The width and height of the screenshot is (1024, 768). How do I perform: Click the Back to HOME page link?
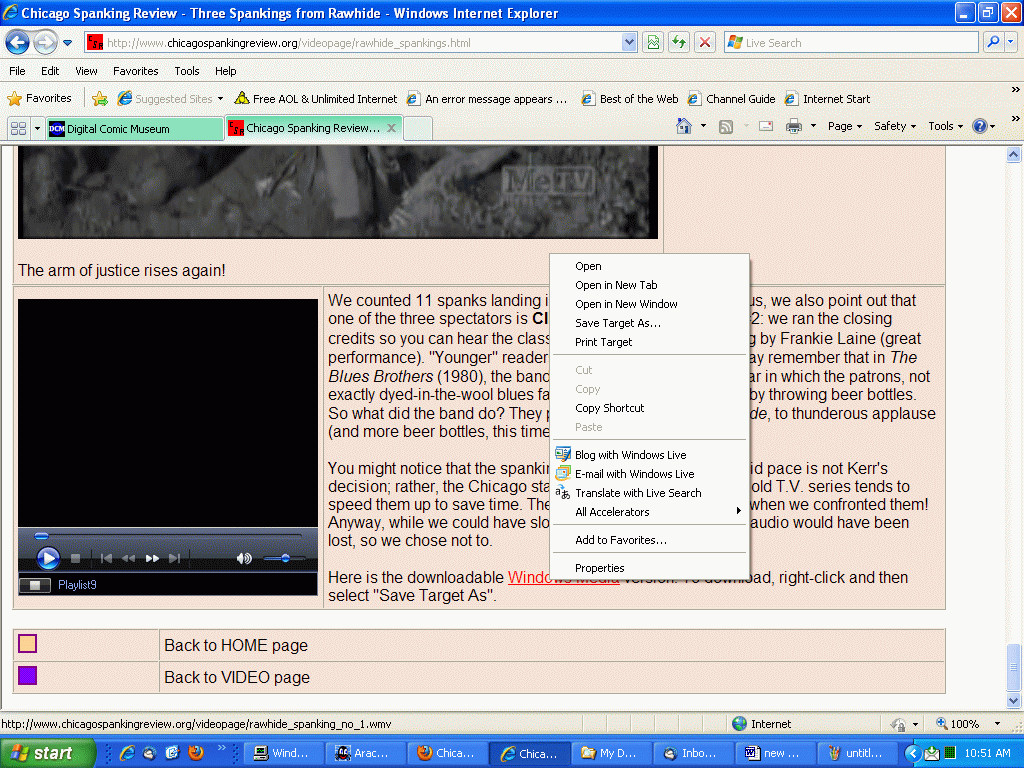tap(236, 645)
